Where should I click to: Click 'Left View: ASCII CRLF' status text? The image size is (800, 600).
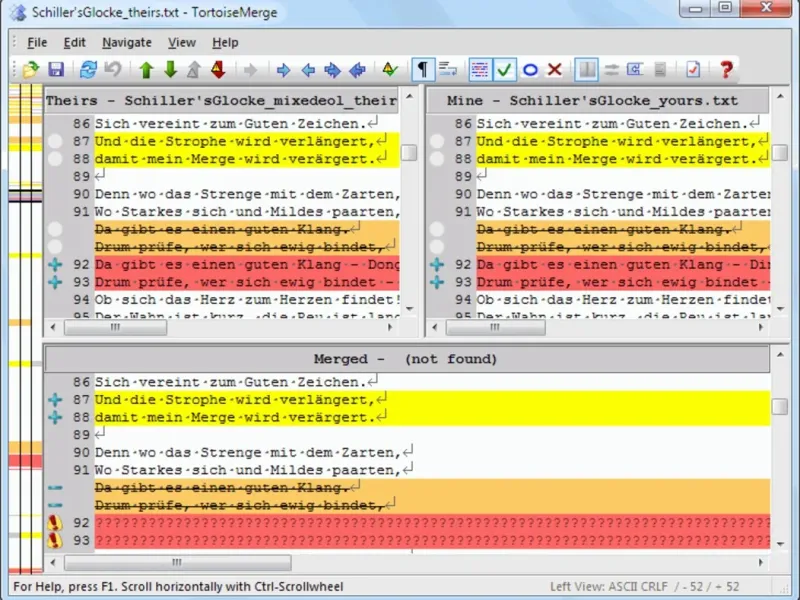tap(609, 587)
